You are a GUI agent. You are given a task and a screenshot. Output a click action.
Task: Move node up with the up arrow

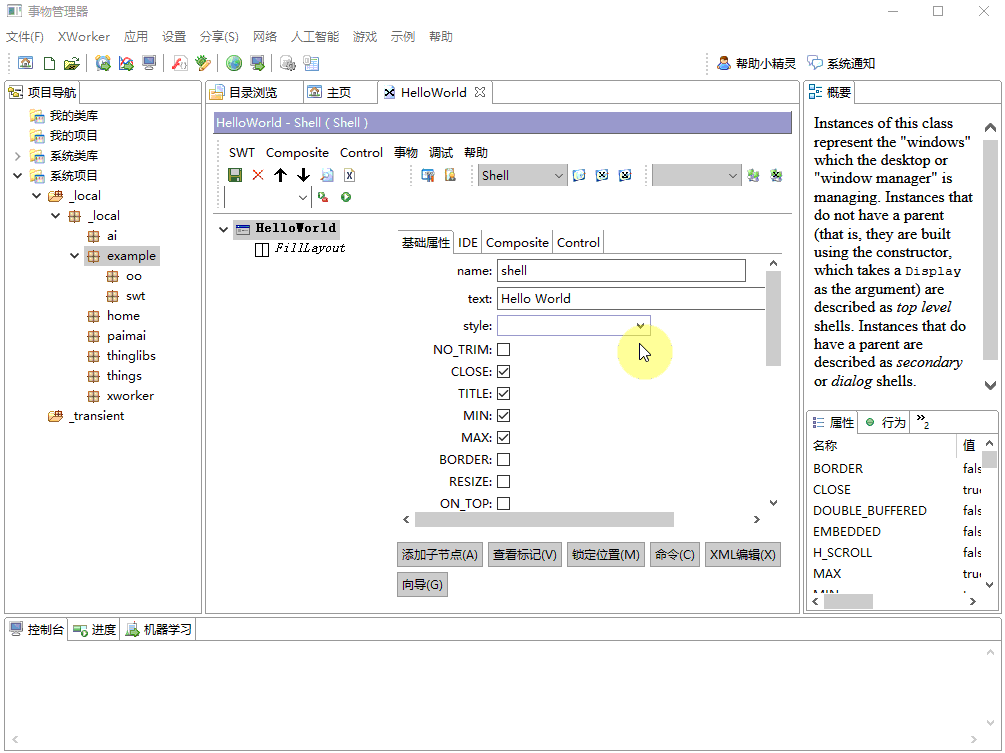coord(280,175)
